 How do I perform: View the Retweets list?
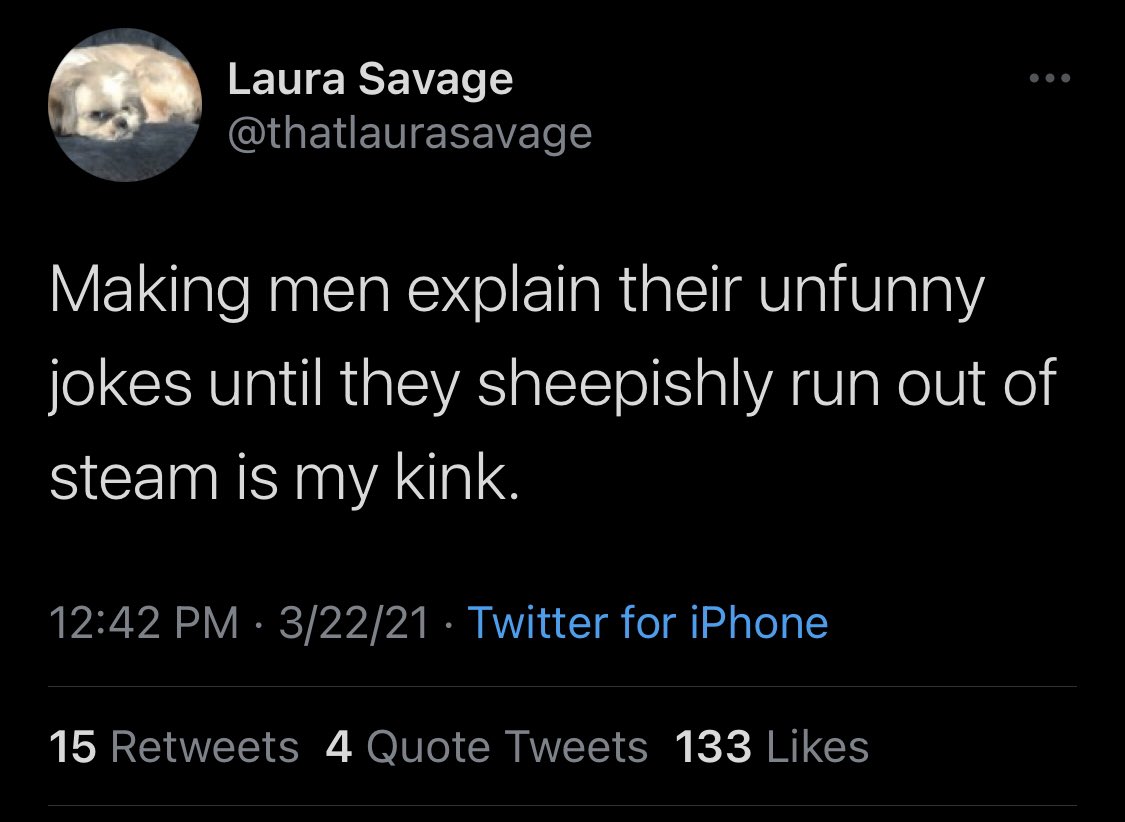tap(174, 747)
